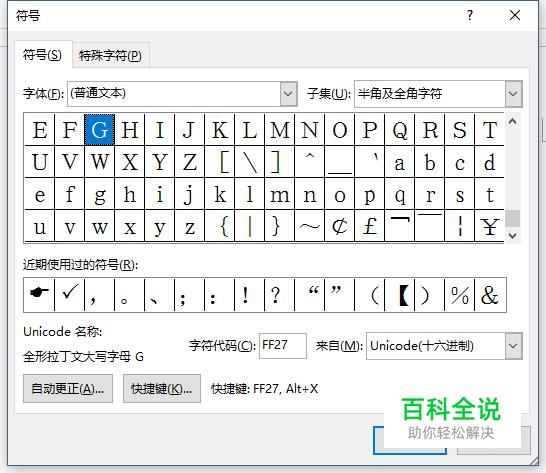Viewport: 546px width, 473px height.
Task: Select the recent comma symbol
Action: 99,295
